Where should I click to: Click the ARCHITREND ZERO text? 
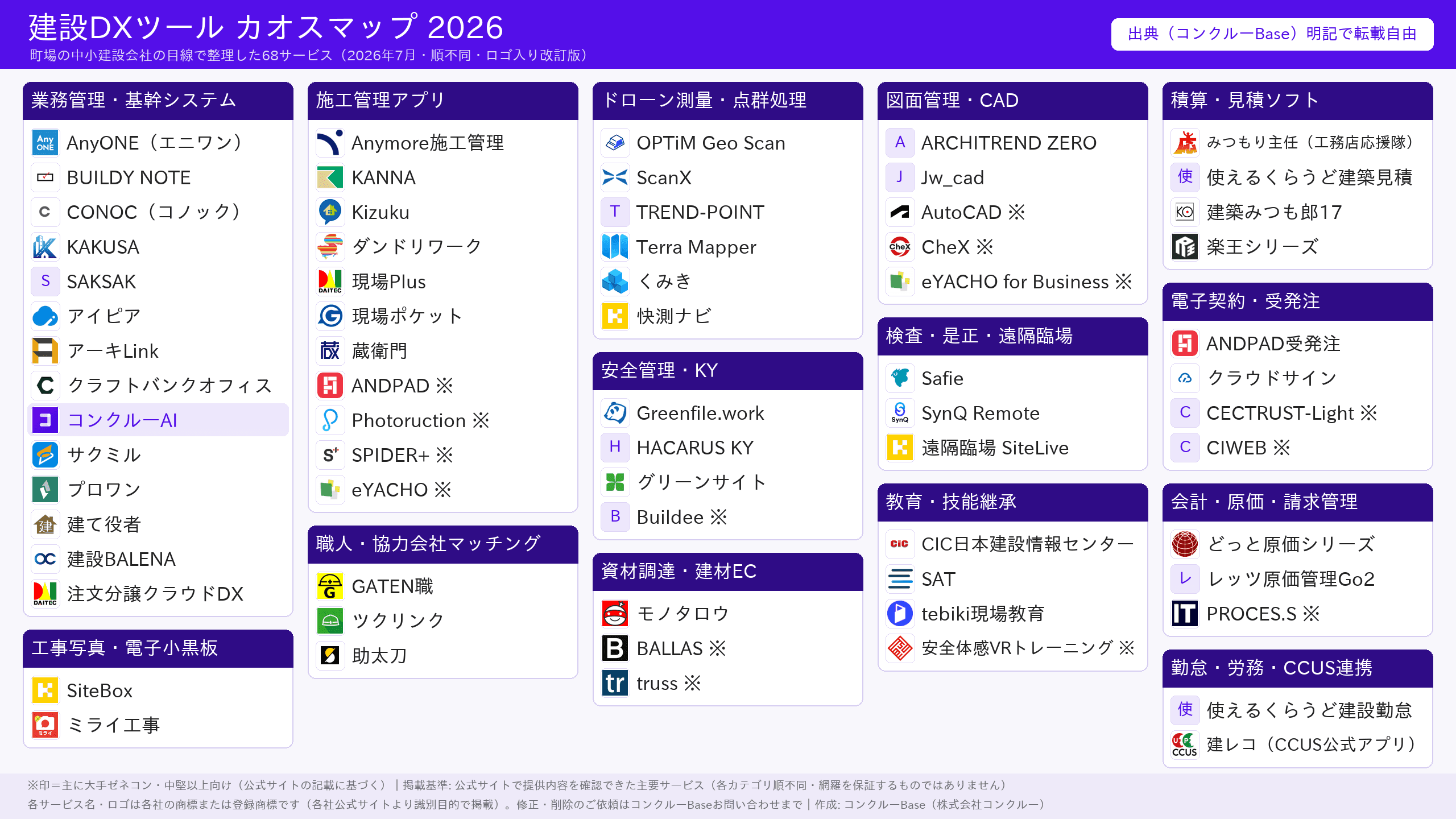point(1009,143)
